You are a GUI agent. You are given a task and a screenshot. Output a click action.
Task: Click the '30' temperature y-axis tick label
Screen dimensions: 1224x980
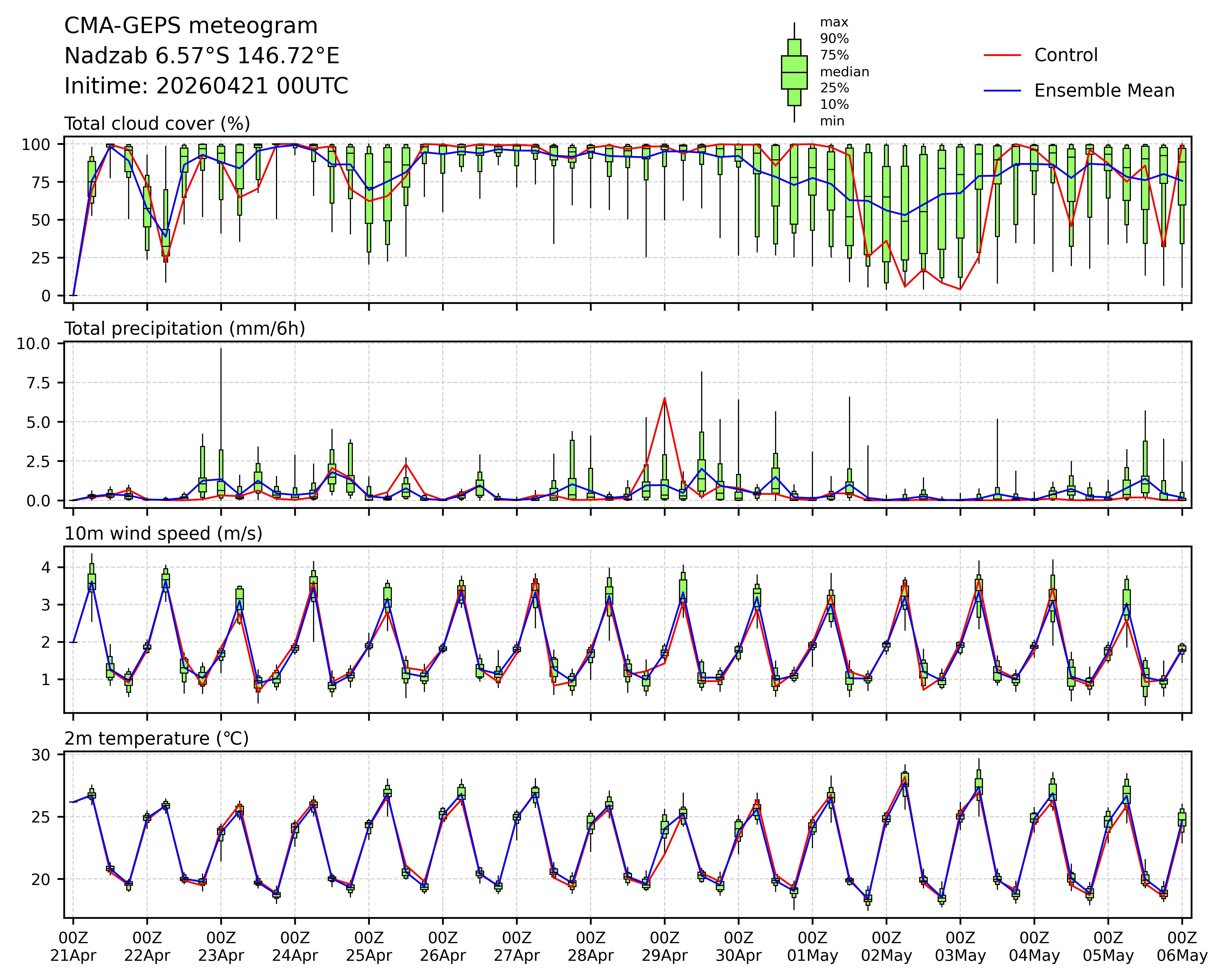[x=41, y=754]
